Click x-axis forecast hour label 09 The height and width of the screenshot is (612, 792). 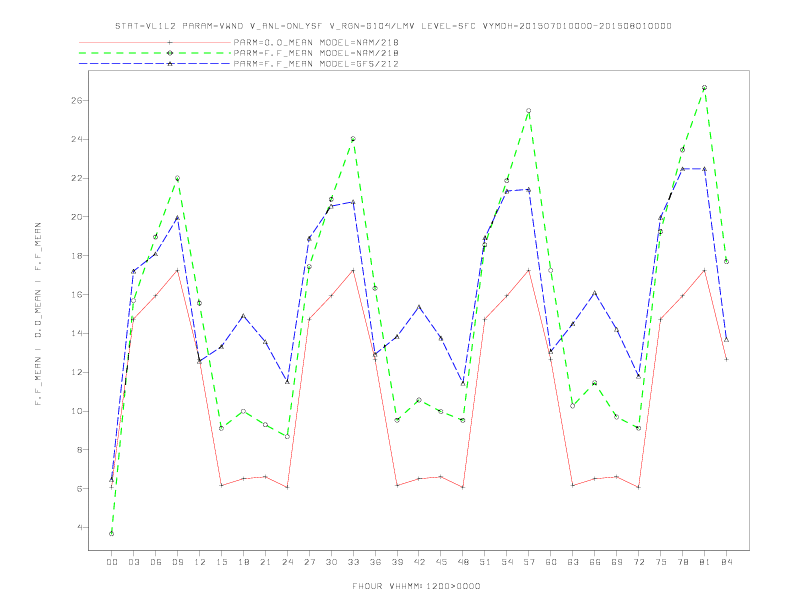point(177,562)
